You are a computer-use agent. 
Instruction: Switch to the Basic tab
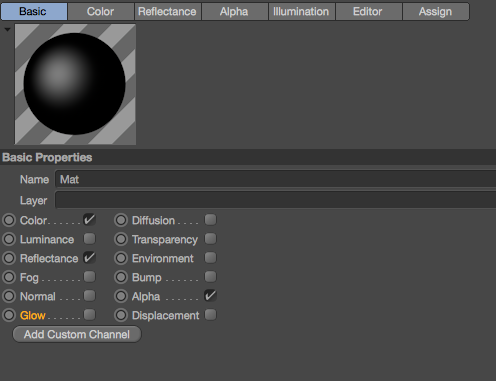(34, 12)
